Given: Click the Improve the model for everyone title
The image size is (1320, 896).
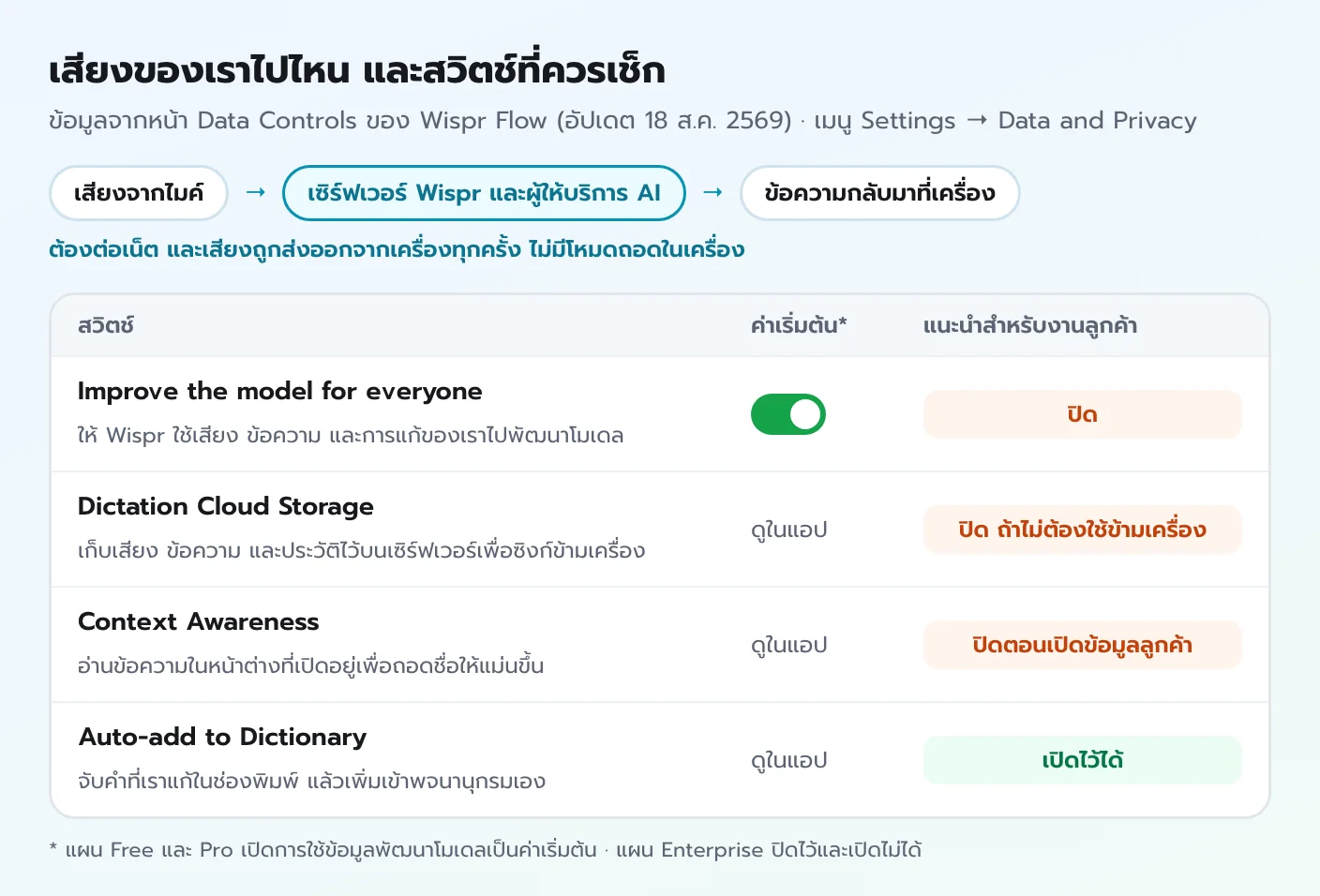Looking at the screenshot, I should [280, 391].
